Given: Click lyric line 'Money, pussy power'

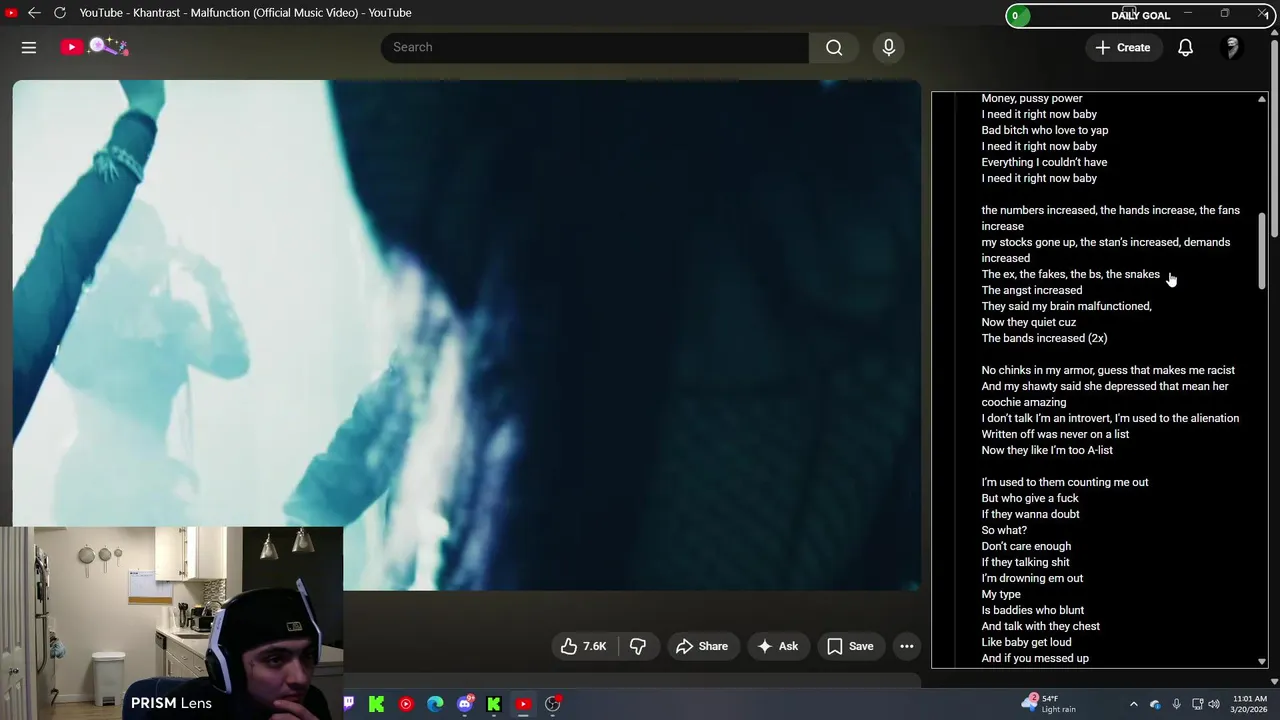Looking at the screenshot, I should pyautogui.click(x=1032, y=98).
